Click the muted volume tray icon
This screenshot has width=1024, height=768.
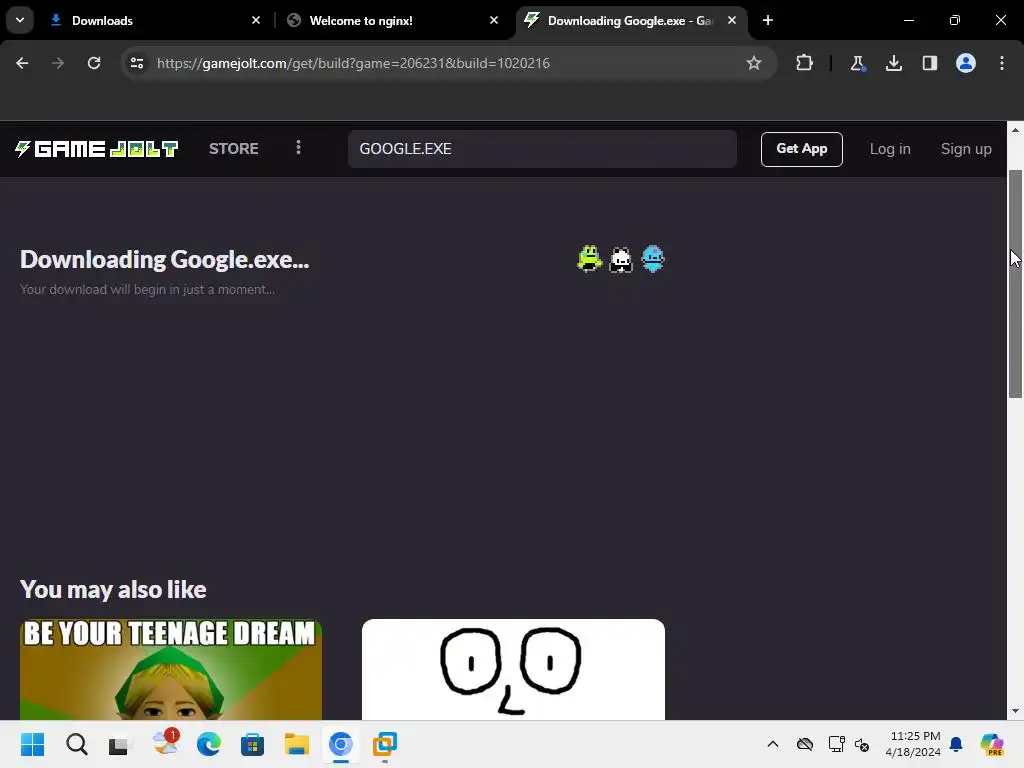(862, 744)
